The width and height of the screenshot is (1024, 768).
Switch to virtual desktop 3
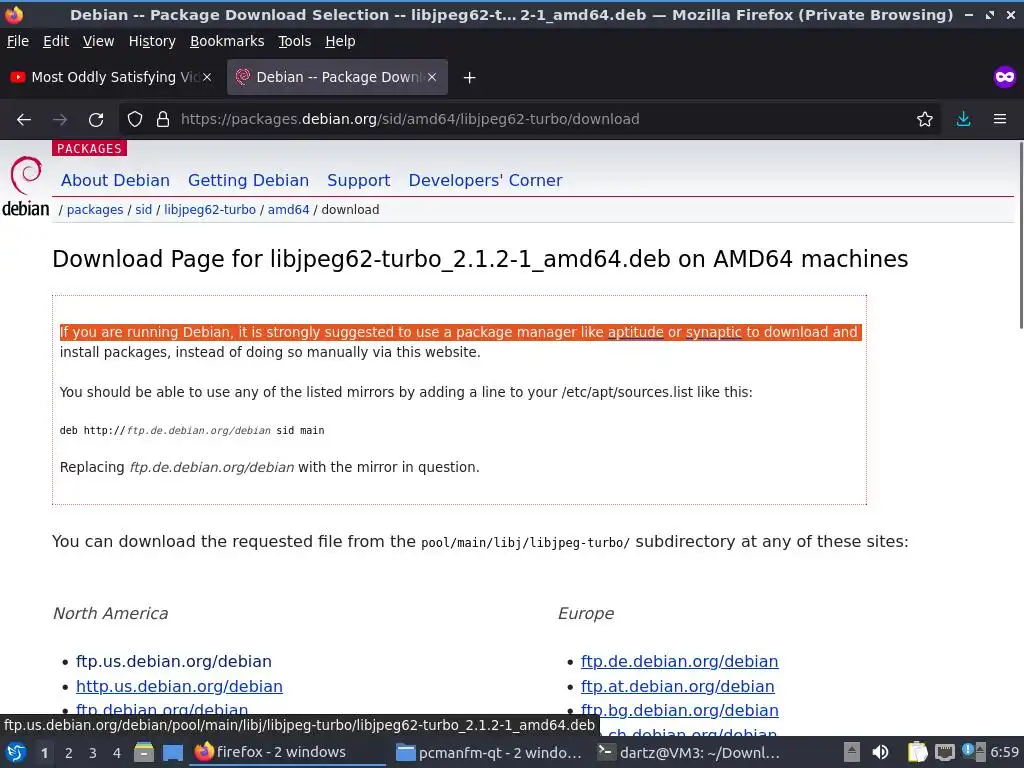coord(93,753)
